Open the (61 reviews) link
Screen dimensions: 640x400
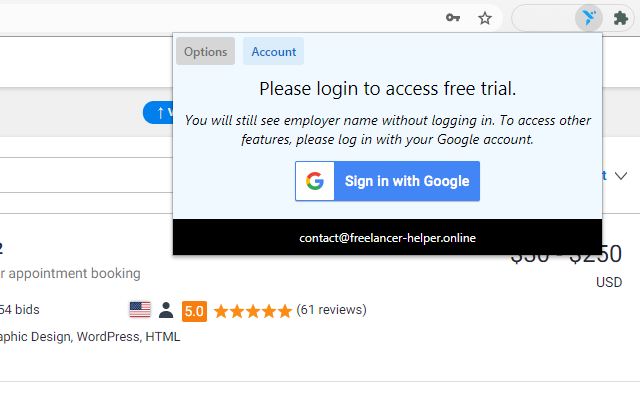(x=331, y=310)
